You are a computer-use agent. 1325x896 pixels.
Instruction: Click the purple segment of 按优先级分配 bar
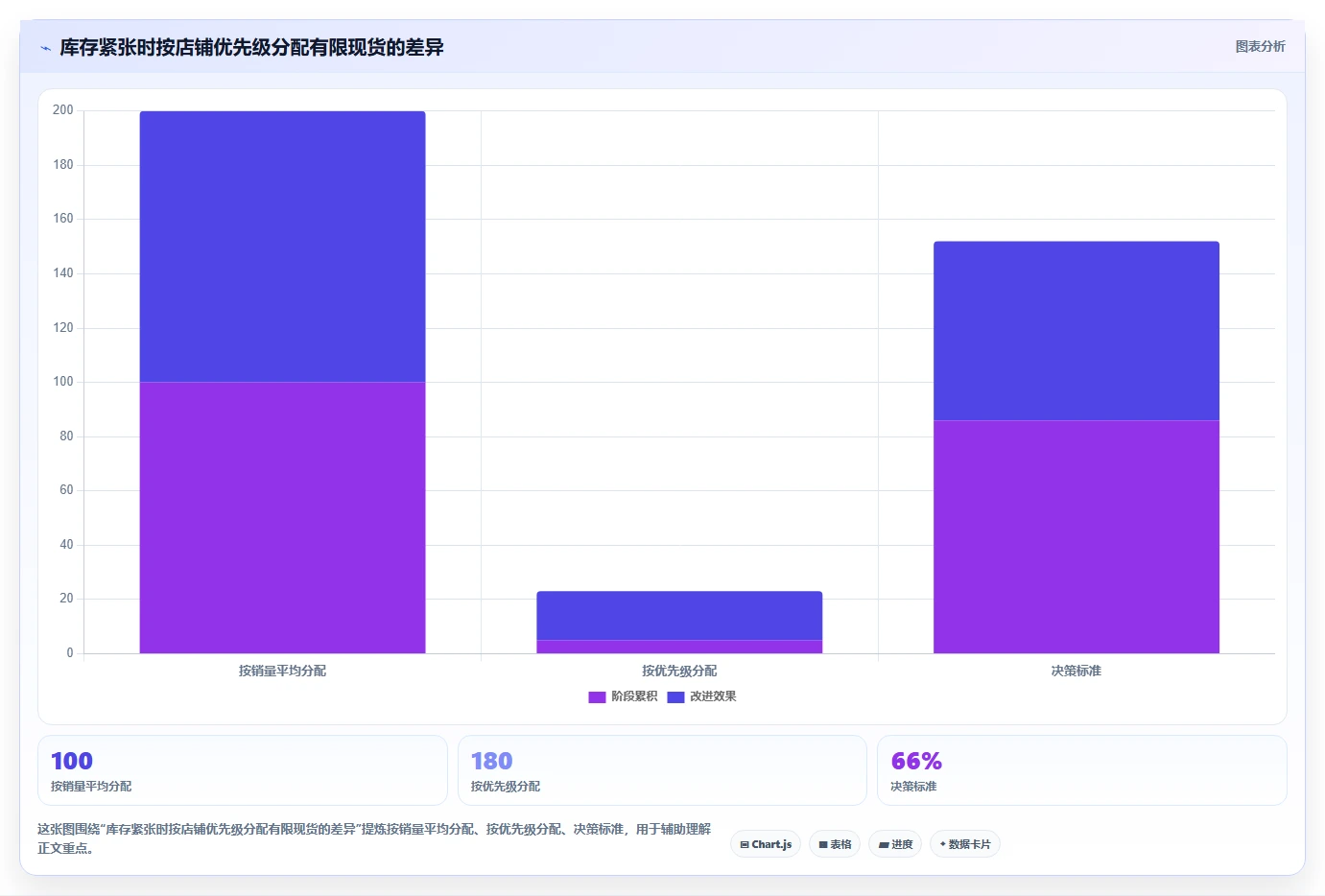[x=679, y=647]
